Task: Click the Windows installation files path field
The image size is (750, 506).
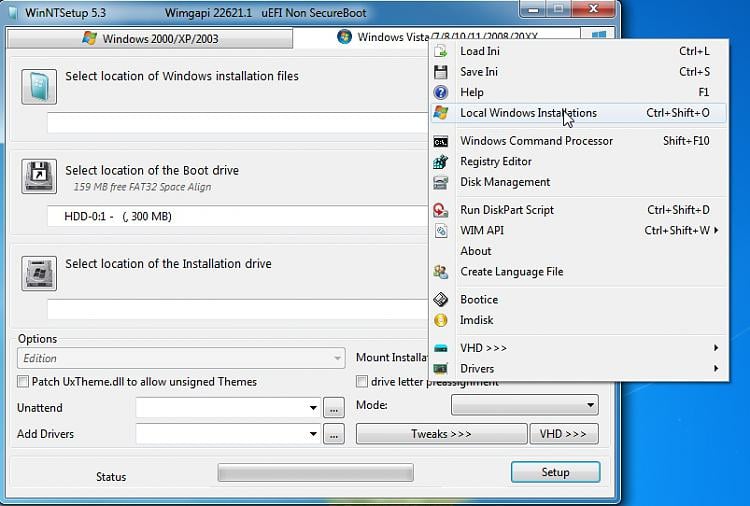Action: click(238, 122)
